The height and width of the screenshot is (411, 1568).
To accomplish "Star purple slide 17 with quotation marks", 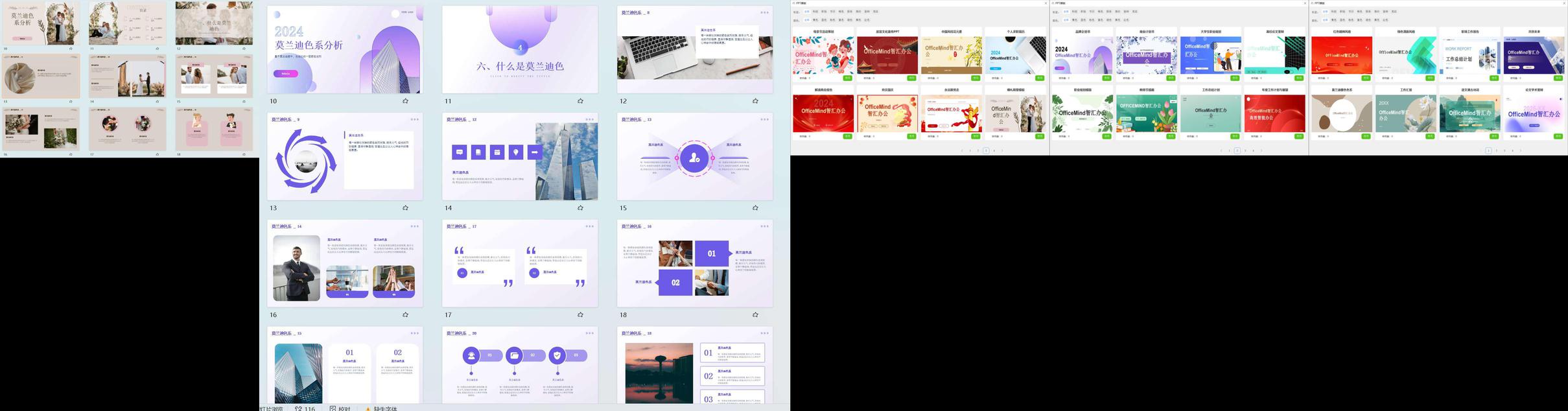I will [580, 315].
